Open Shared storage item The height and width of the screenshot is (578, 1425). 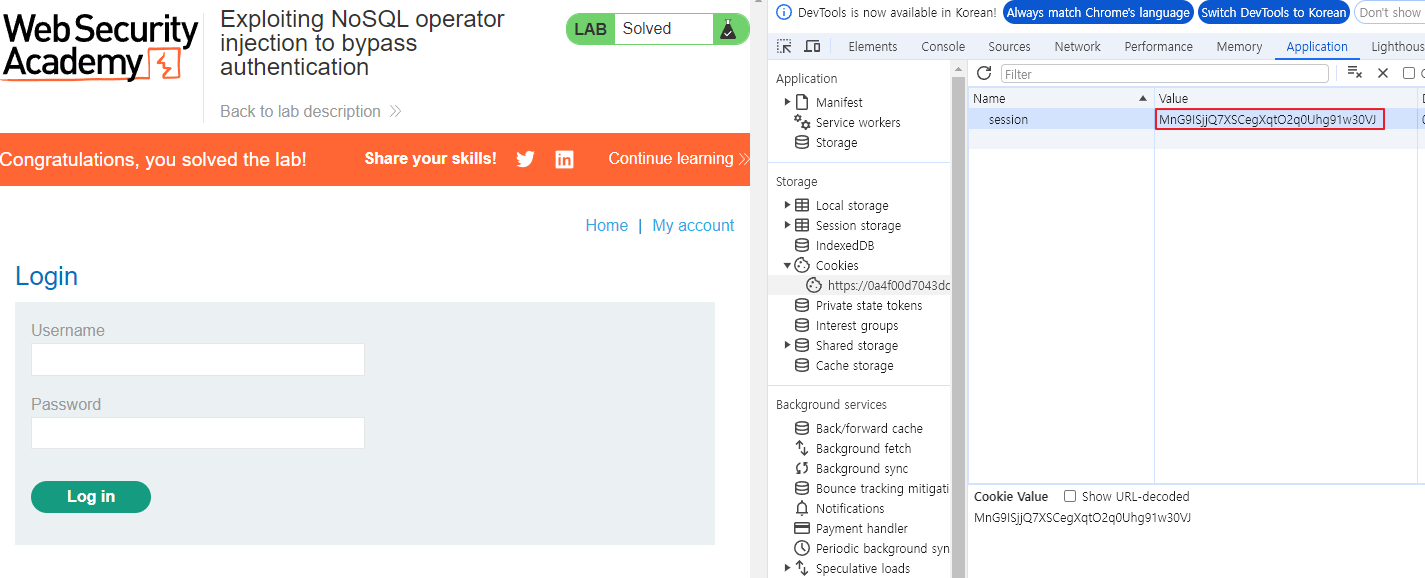tap(857, 345)
